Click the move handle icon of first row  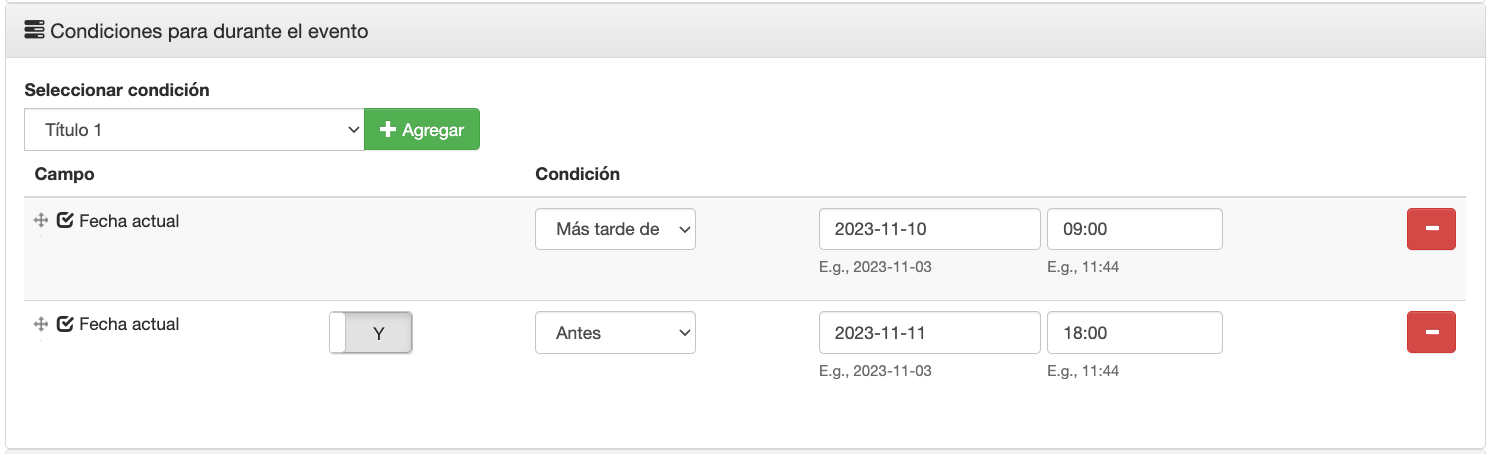point(41,221)
